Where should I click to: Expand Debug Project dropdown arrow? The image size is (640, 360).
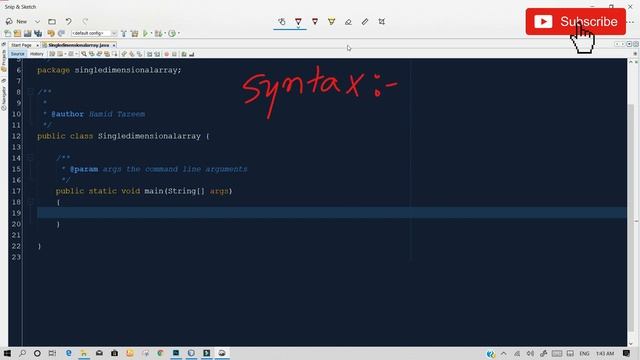[165, 33]
